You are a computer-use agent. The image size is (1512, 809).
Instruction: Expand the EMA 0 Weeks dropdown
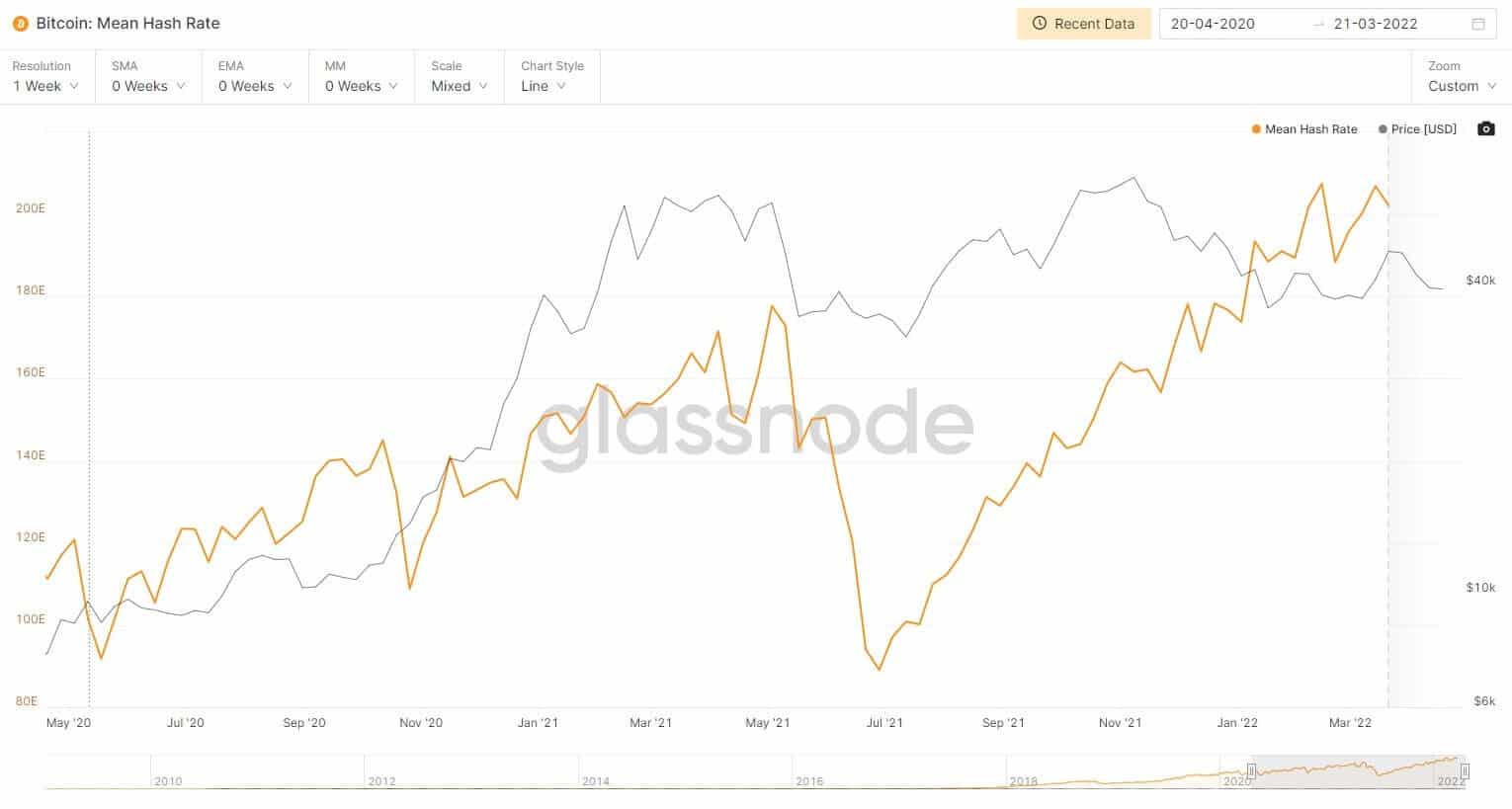coord(255,77)
